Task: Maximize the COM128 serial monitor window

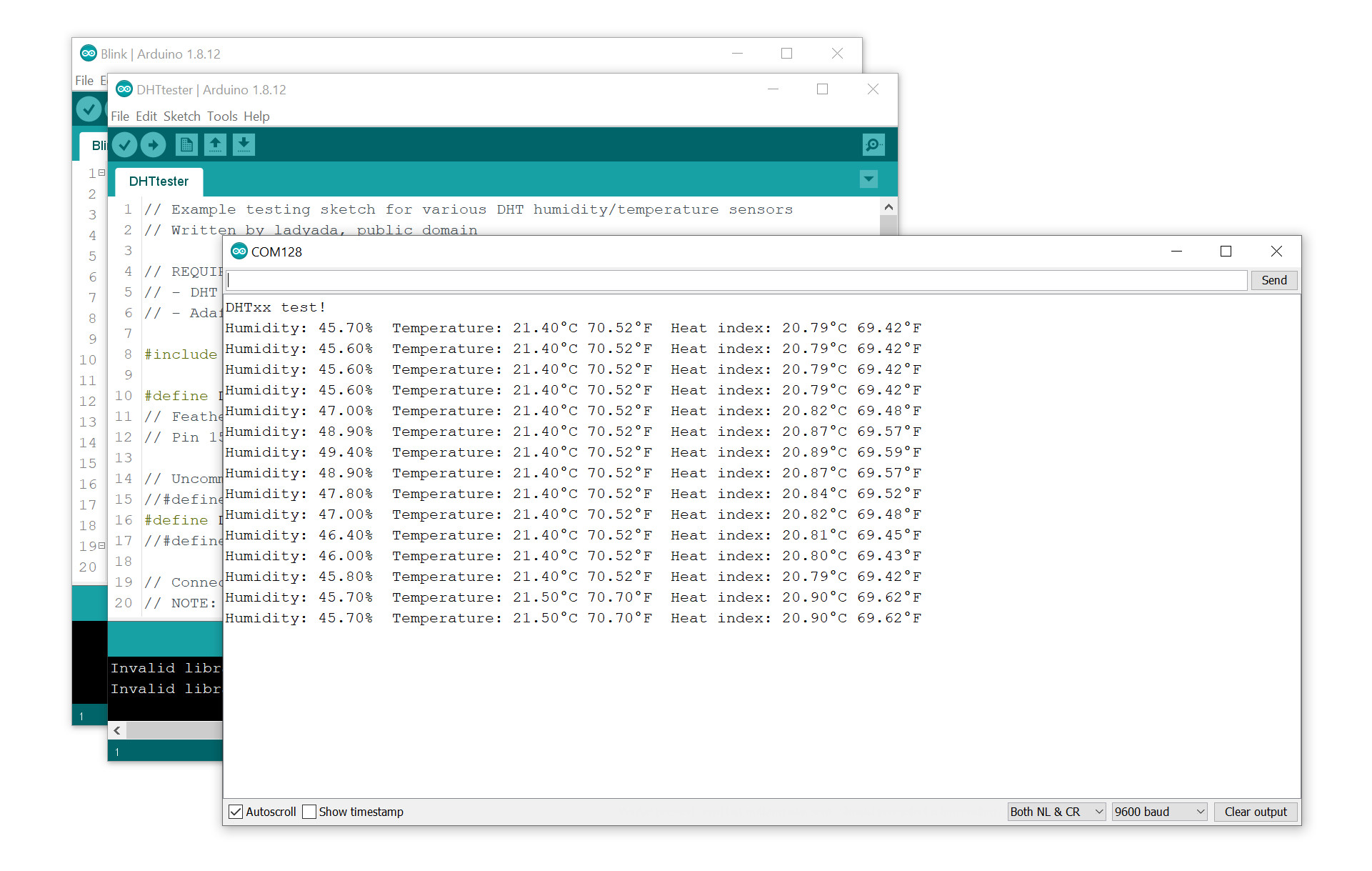Action: pos(1226,252)
